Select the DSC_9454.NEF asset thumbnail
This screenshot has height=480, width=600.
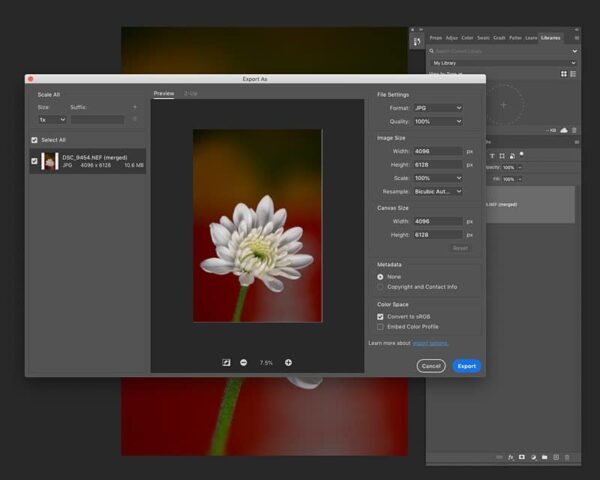click(50, 161)
